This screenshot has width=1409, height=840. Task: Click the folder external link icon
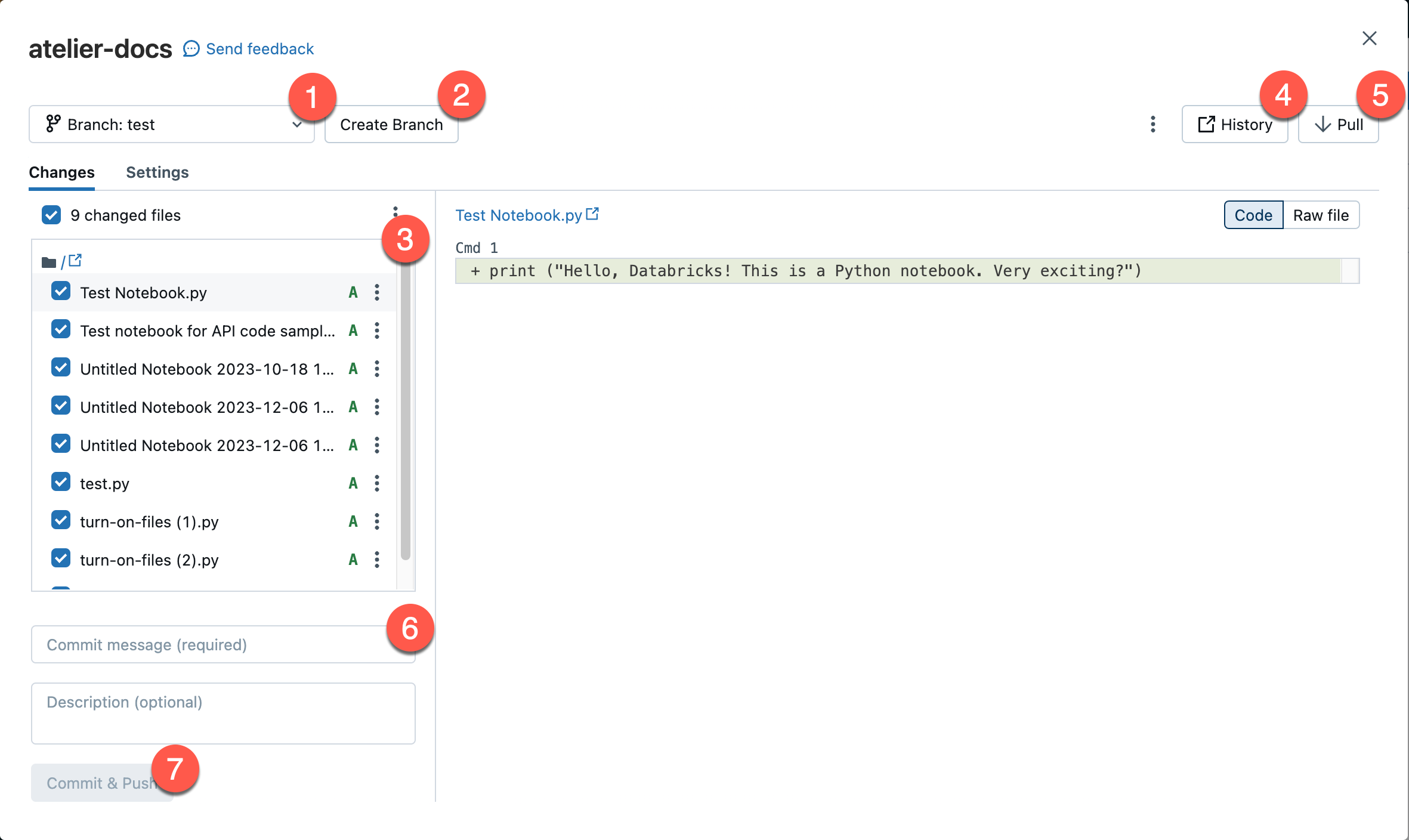coord(75,260)
